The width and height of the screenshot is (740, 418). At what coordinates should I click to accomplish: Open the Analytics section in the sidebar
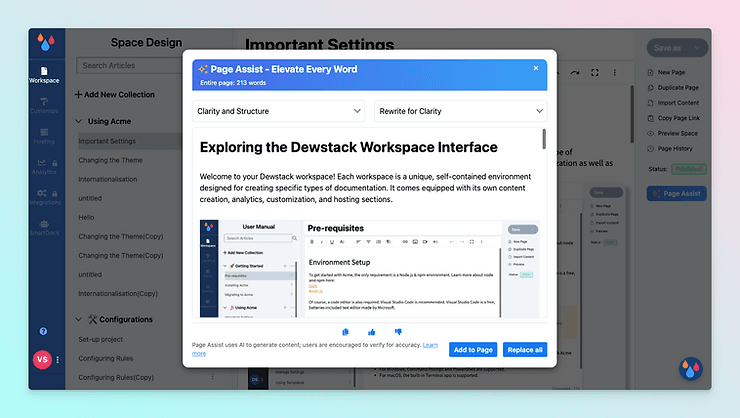point(44,167)
